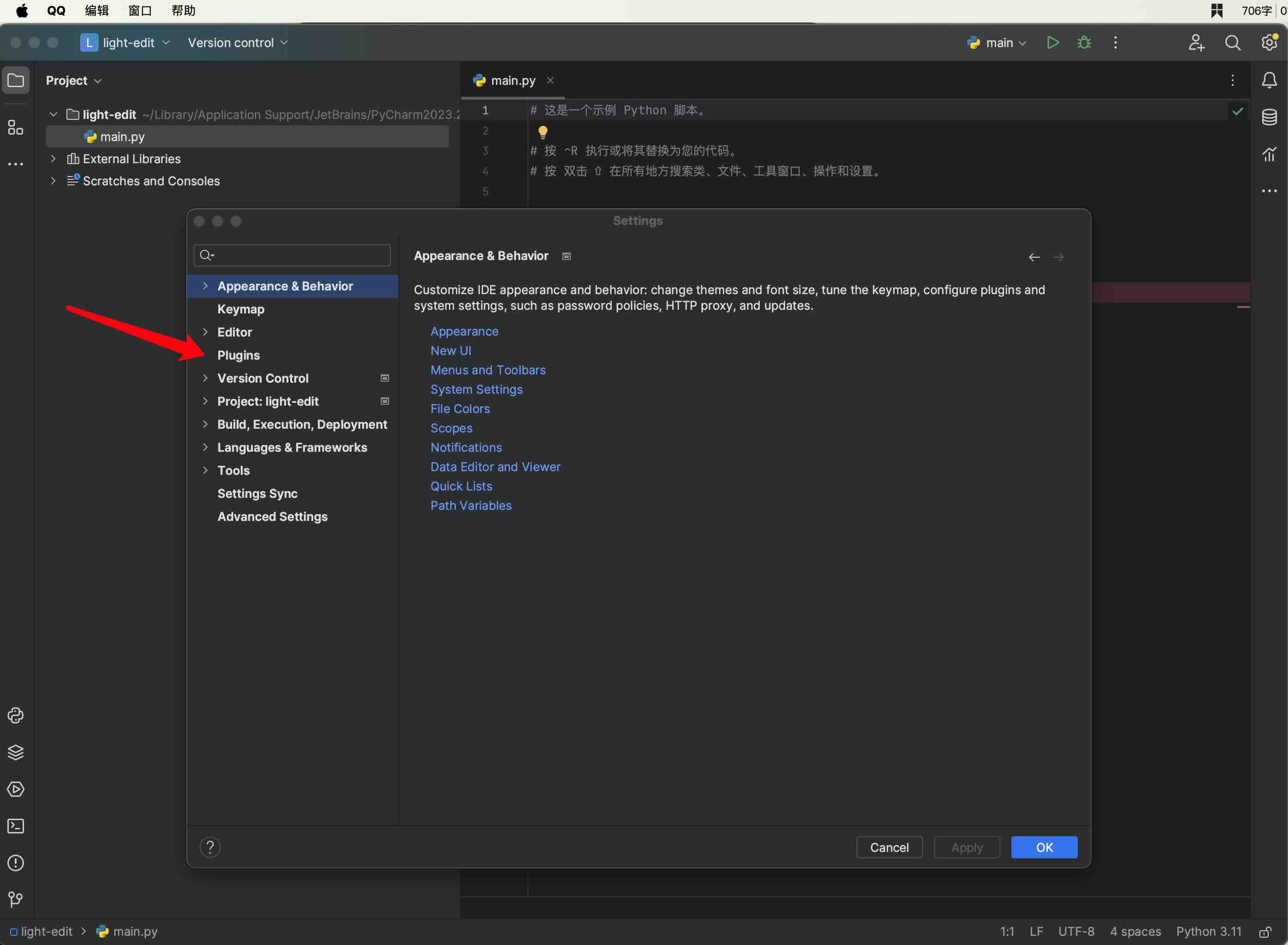The width and height of the screenshot is (1288, 945).
Task: Expand Version Control settings node
Action: click(205, 378)
